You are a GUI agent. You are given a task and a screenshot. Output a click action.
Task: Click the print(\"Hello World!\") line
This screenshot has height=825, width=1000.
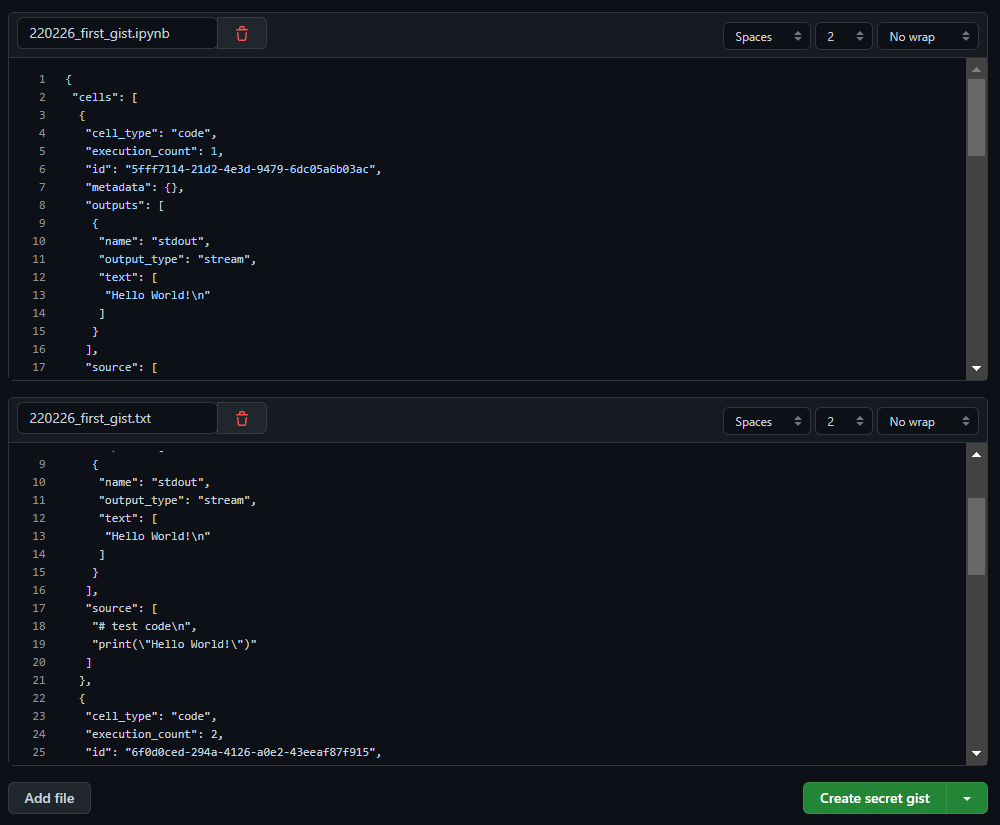[x=174, y=644]
